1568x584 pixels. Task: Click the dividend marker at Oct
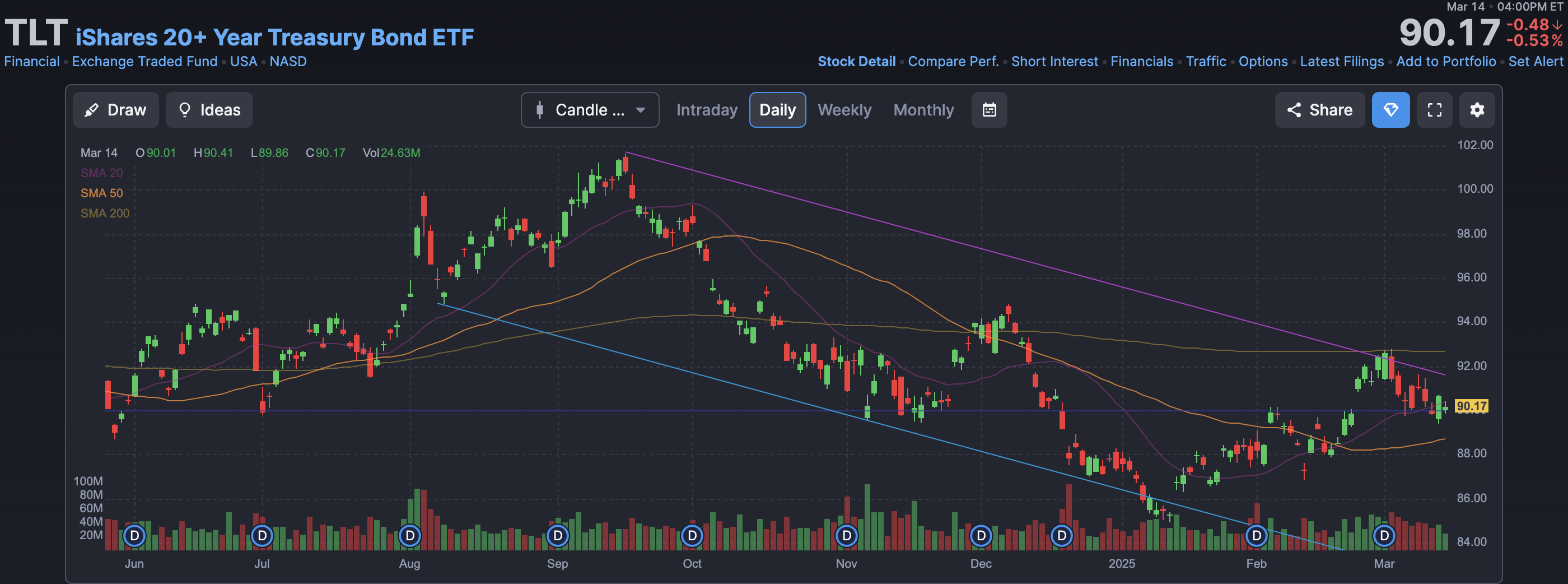point(692,536)
